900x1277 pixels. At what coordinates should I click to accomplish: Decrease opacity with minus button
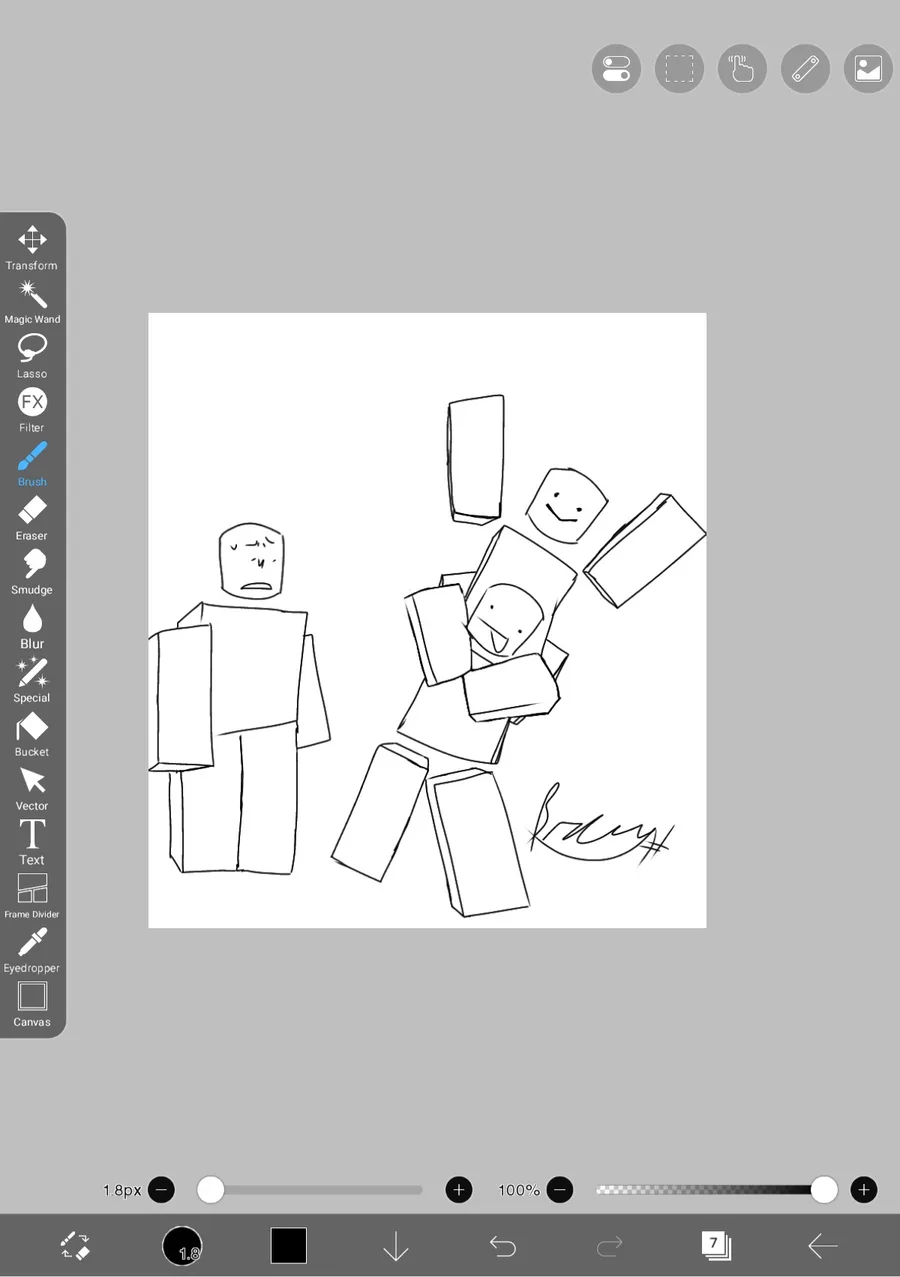point(560,1189)
